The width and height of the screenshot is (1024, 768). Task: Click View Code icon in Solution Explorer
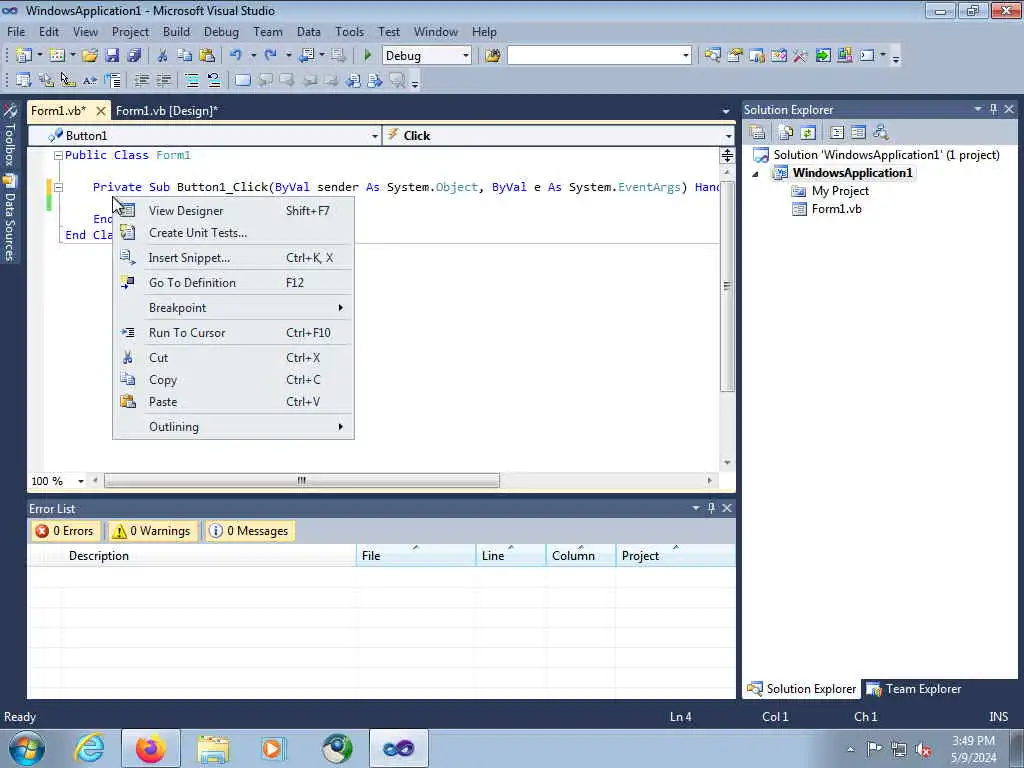(x=837, y=133)
